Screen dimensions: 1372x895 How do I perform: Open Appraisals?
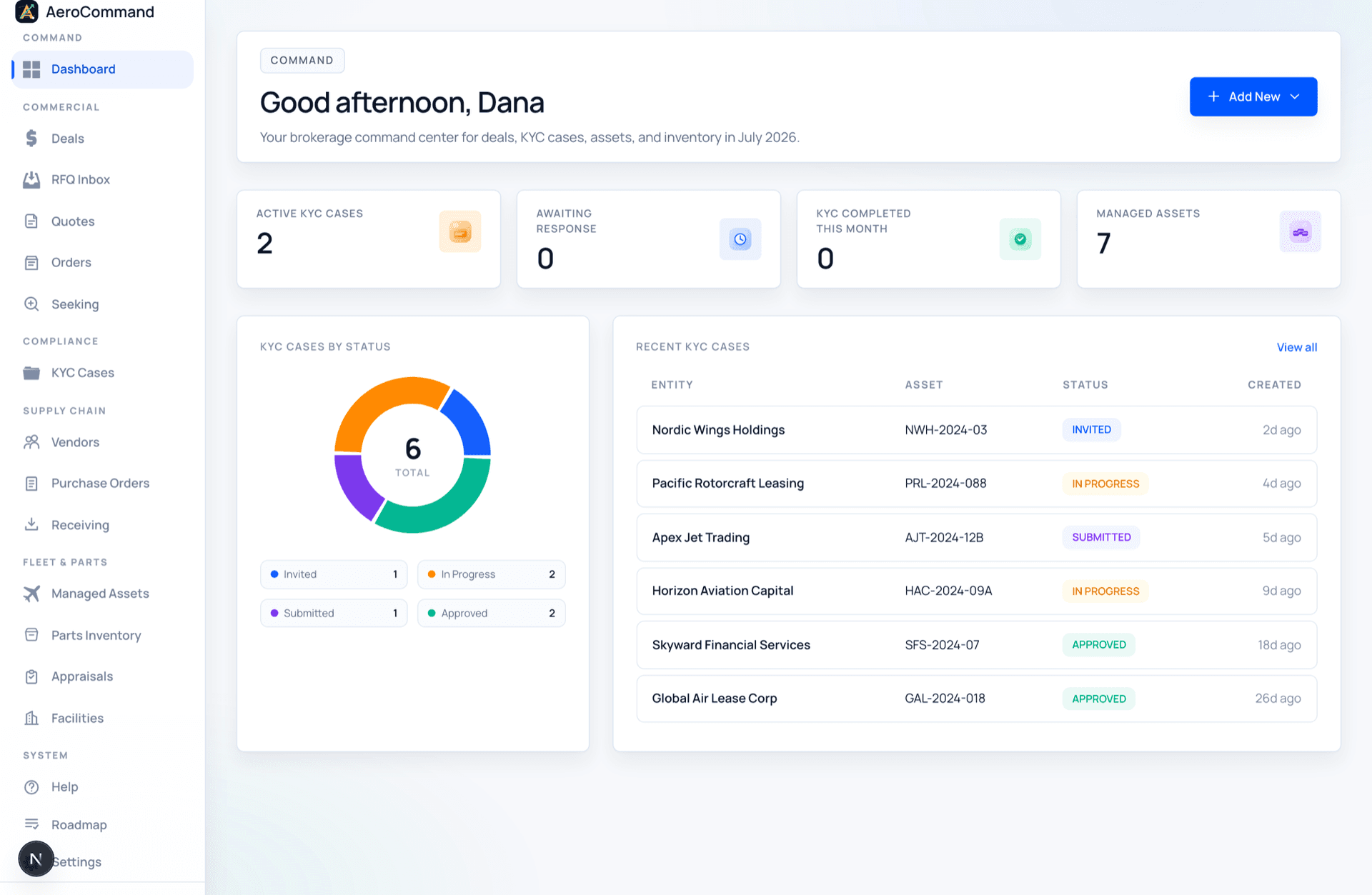103,676
